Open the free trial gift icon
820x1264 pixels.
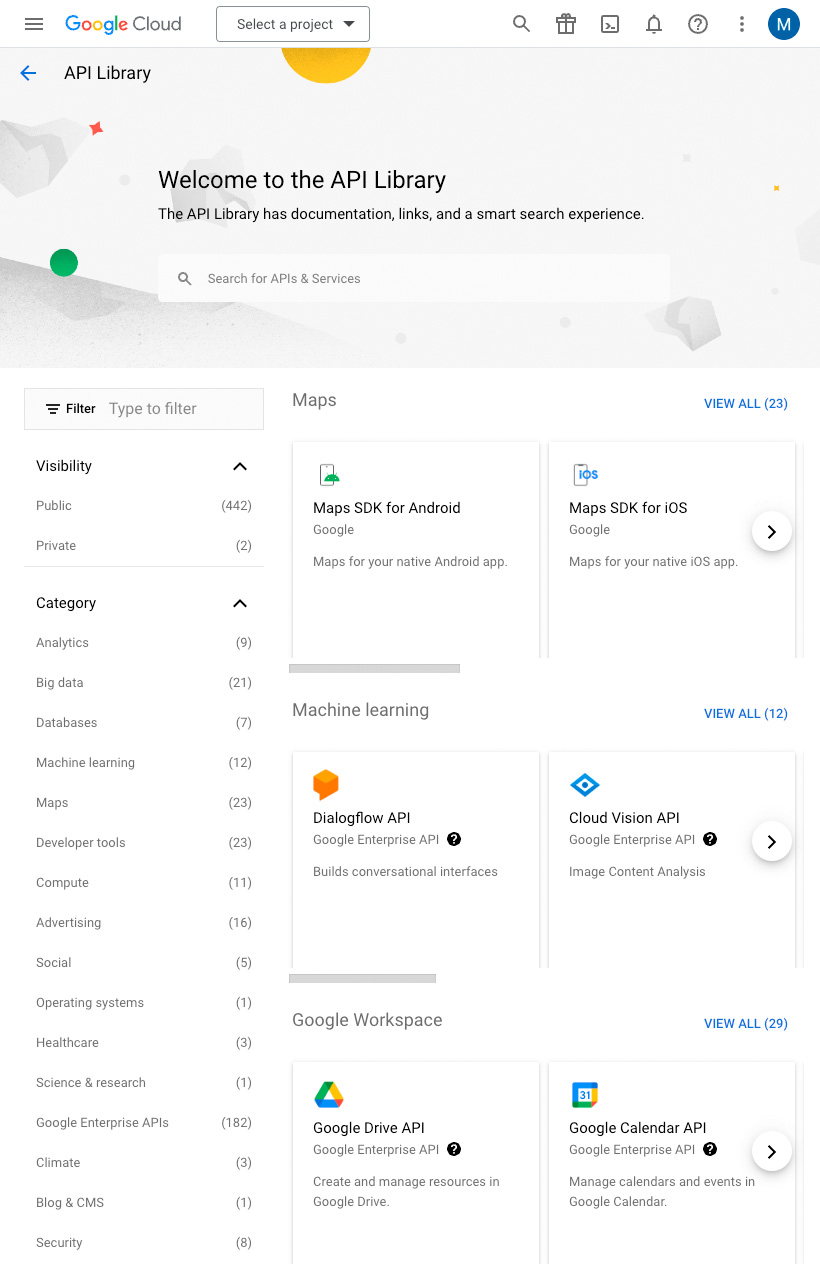point(566,24)
